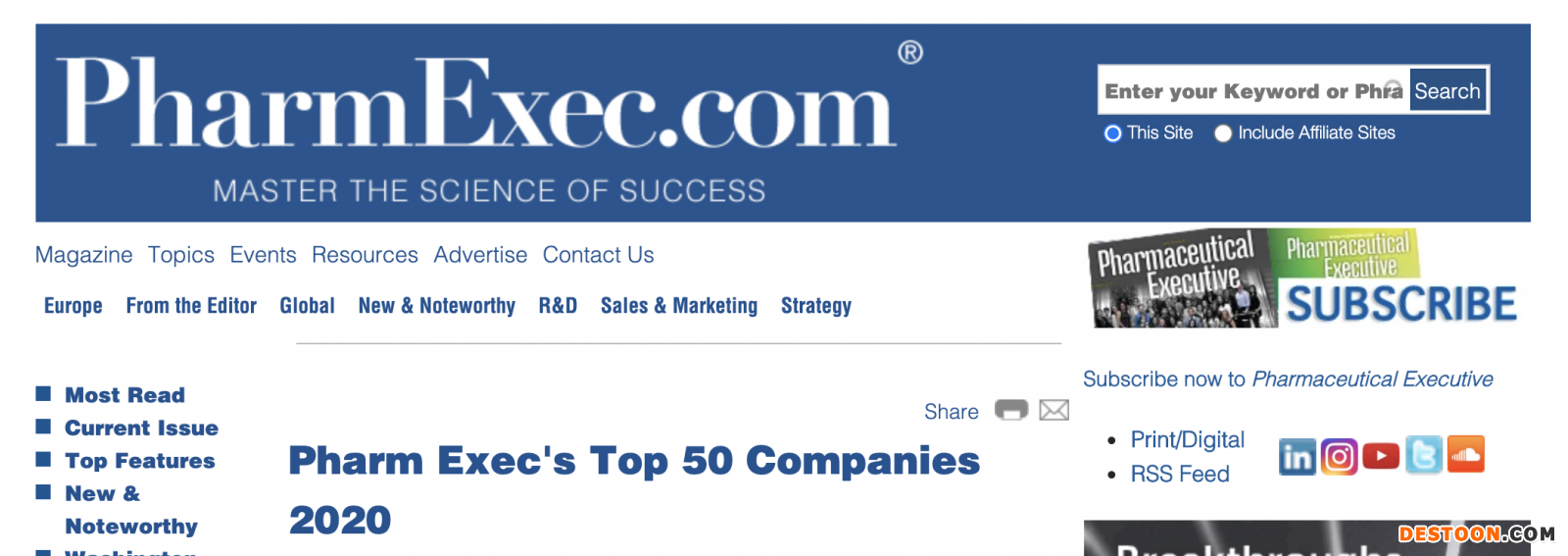The width and height of the screenshot is (1568, 556).
Task: Click the PharmExec.com logo
Action: coord(476,105)
